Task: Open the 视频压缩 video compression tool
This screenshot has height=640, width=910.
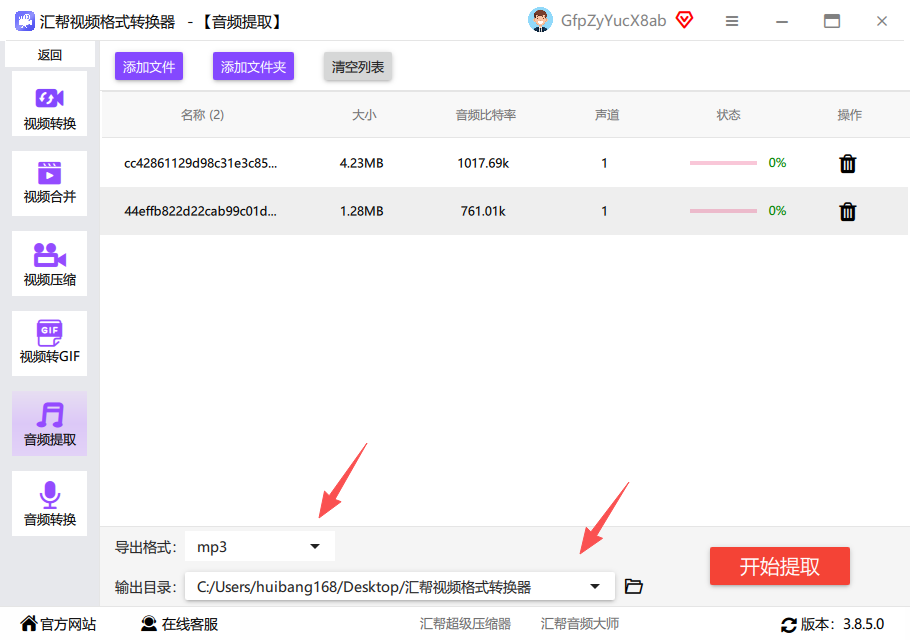Action: point(49,263)
